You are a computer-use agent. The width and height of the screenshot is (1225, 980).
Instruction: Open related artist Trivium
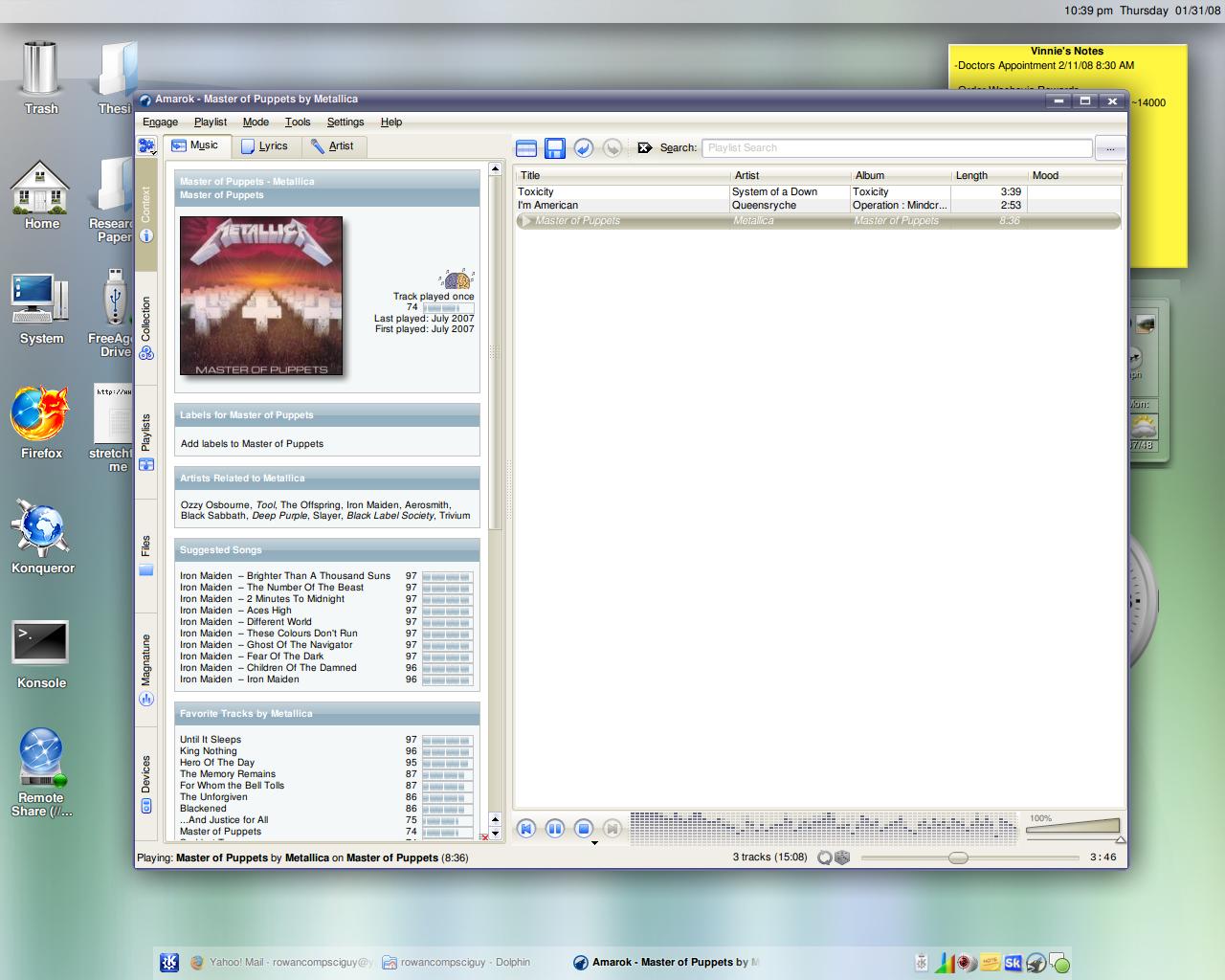click(x=455, y=516)
